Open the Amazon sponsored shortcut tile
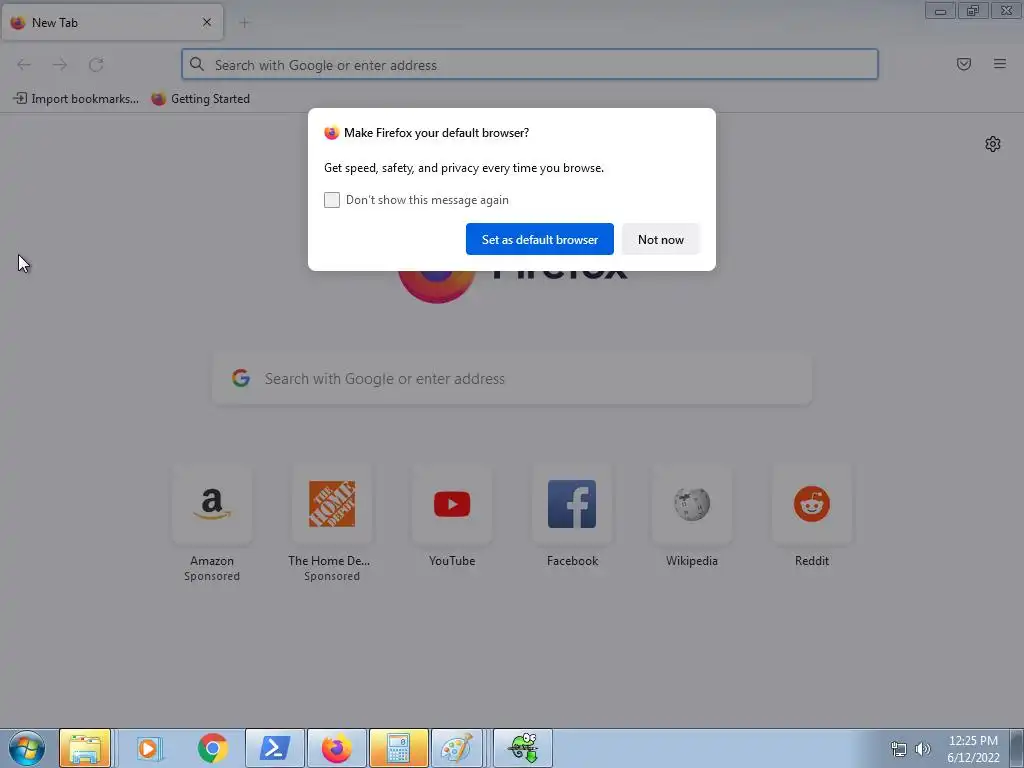 [x=212, y=504]
